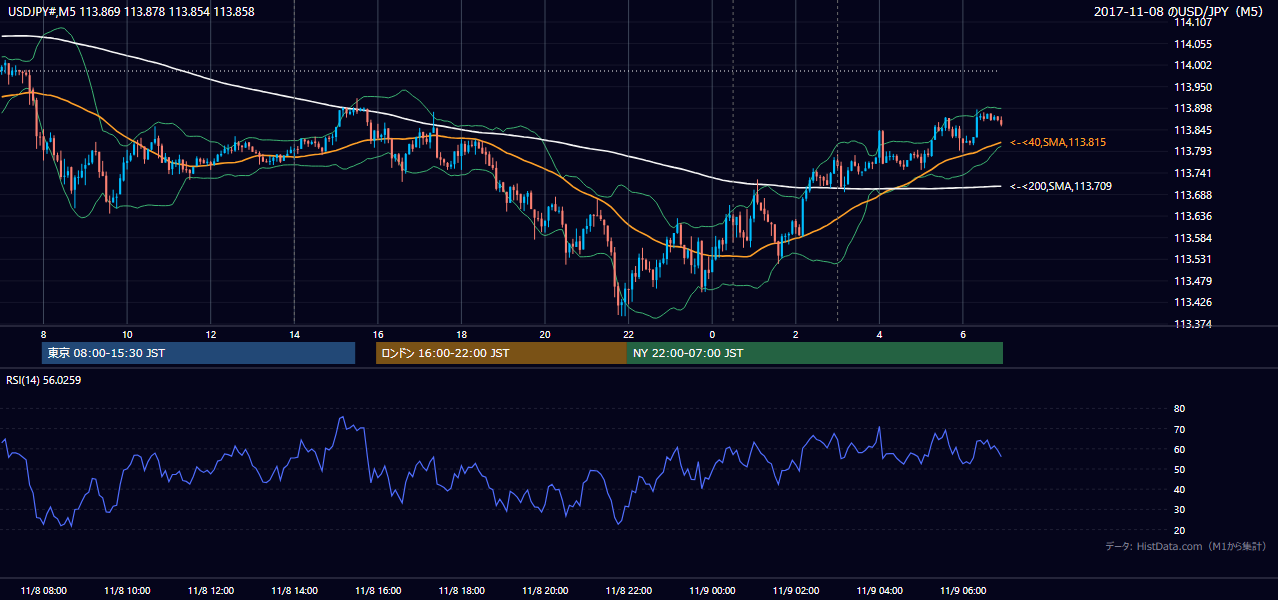
Task: Click the 11/8 14:00 time axis label
Action: (295, 591)
